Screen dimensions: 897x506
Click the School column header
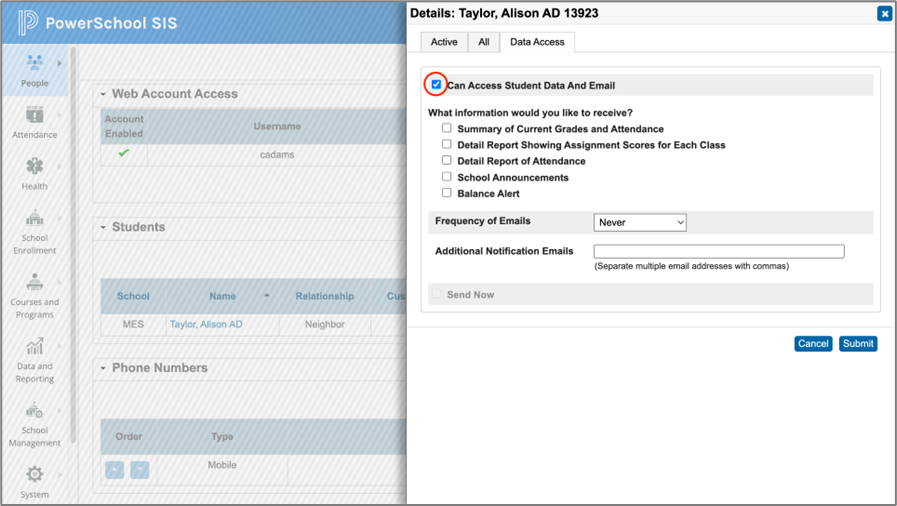pyautogui.click(x=133, y=296)
